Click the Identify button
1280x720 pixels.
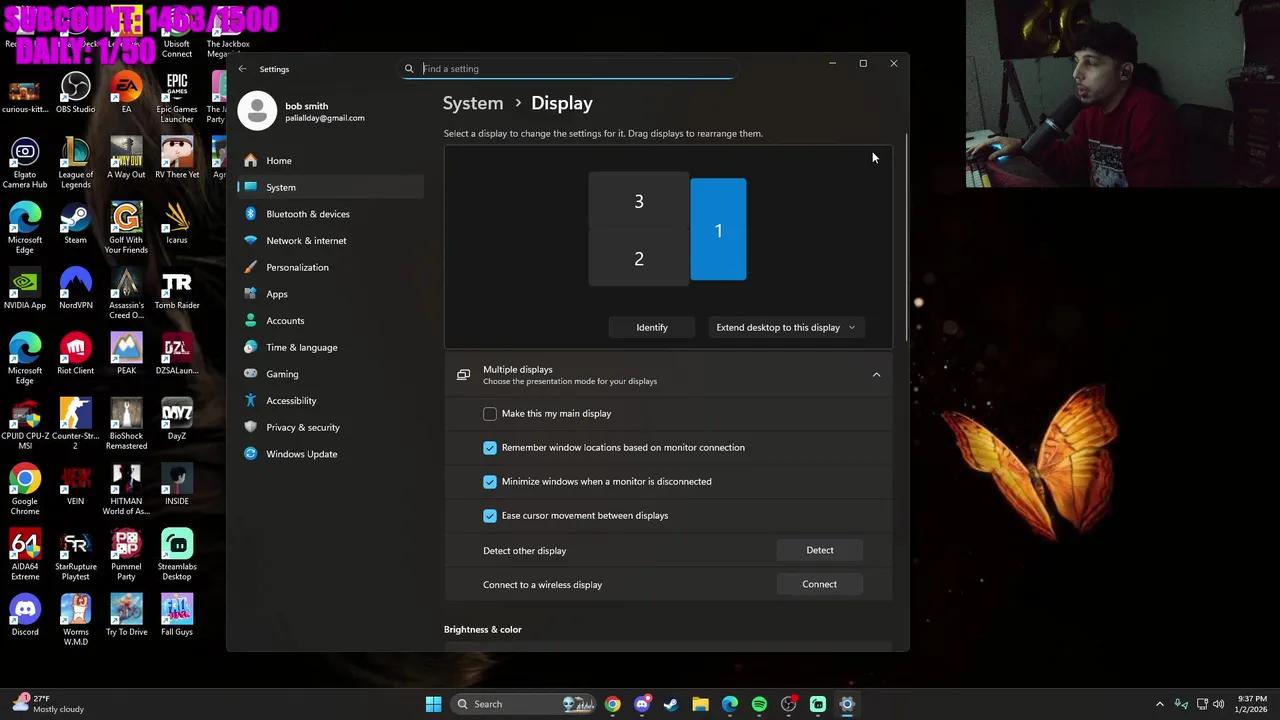coord(652,327)
